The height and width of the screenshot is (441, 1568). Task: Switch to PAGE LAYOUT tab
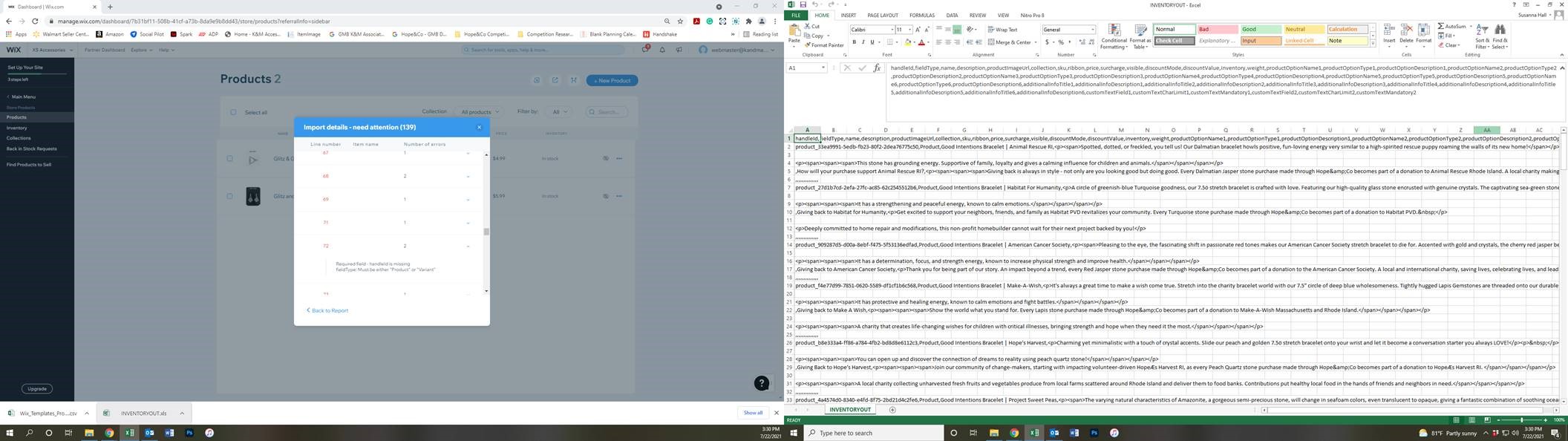883,15
